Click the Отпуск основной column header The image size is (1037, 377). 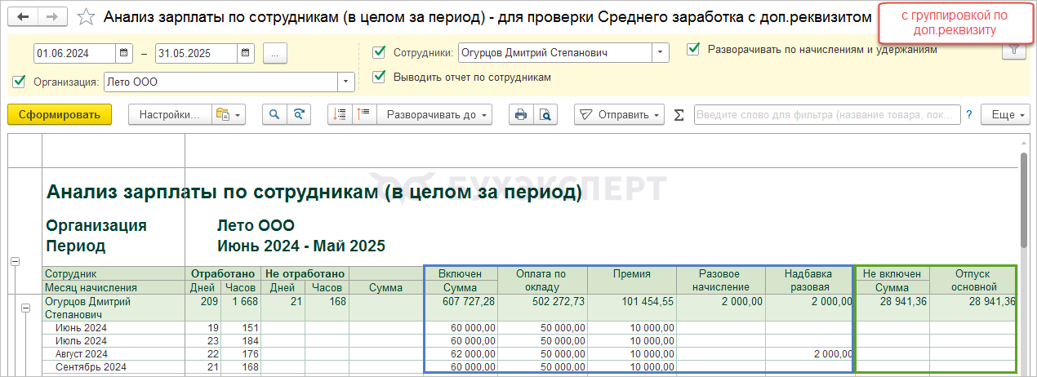974,280
